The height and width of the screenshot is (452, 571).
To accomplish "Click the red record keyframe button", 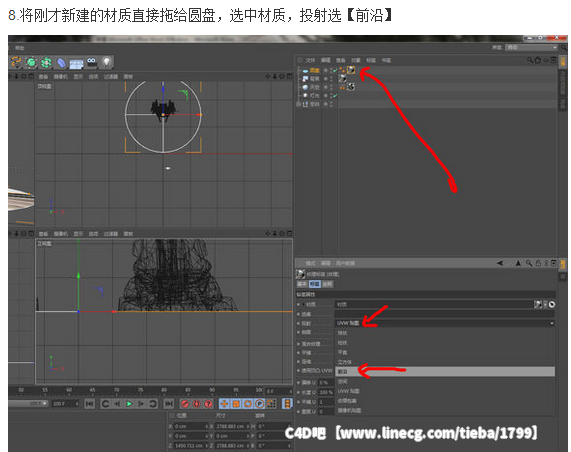I will click(185, 404).
